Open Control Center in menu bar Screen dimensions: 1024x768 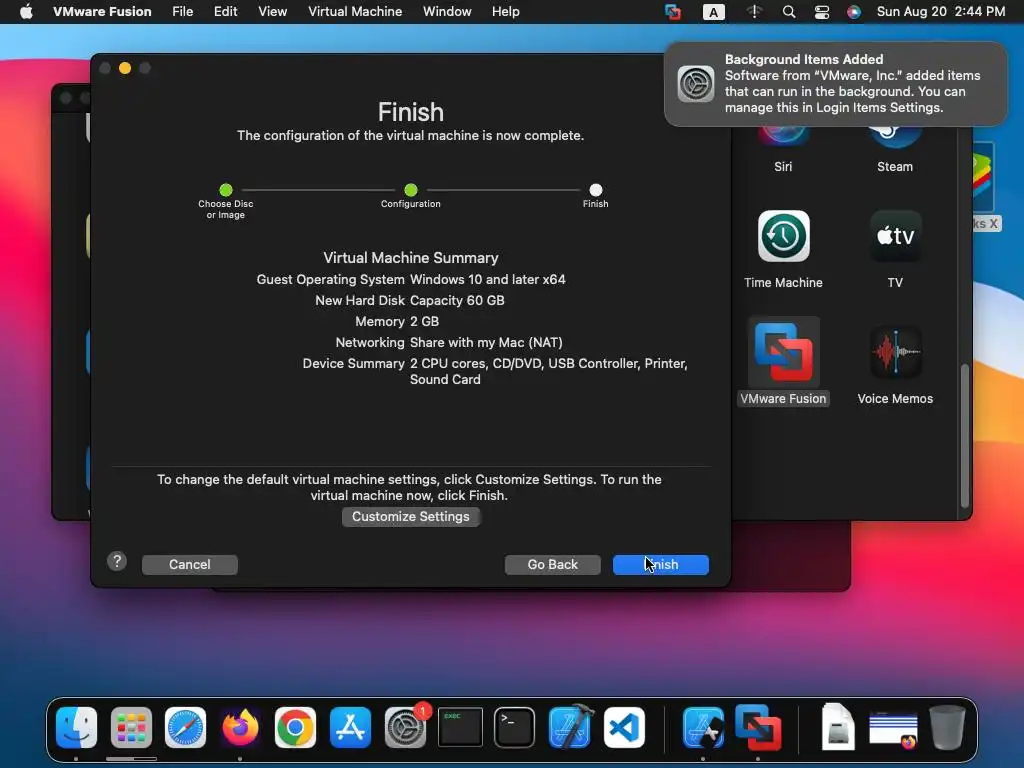coord(822,12)
